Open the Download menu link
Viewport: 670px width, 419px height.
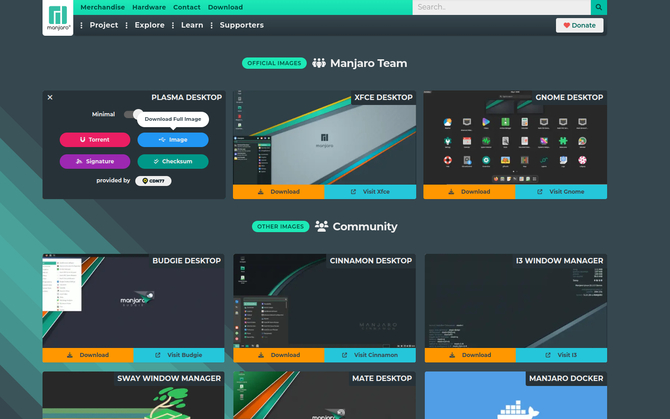225,7
